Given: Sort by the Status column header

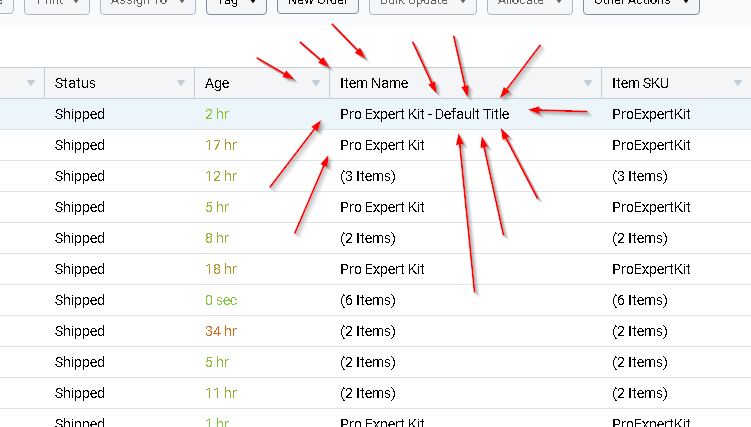Looking at the screenshot, I should pos(76,83).
